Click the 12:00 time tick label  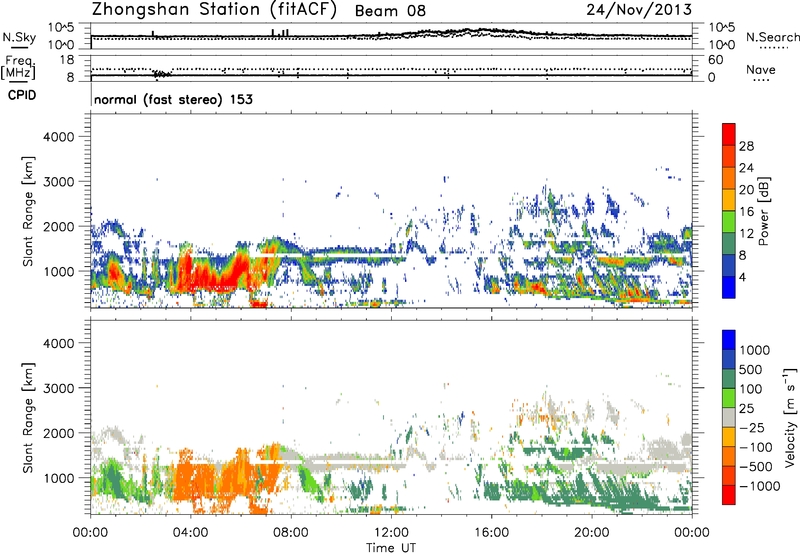coord(391,533)
